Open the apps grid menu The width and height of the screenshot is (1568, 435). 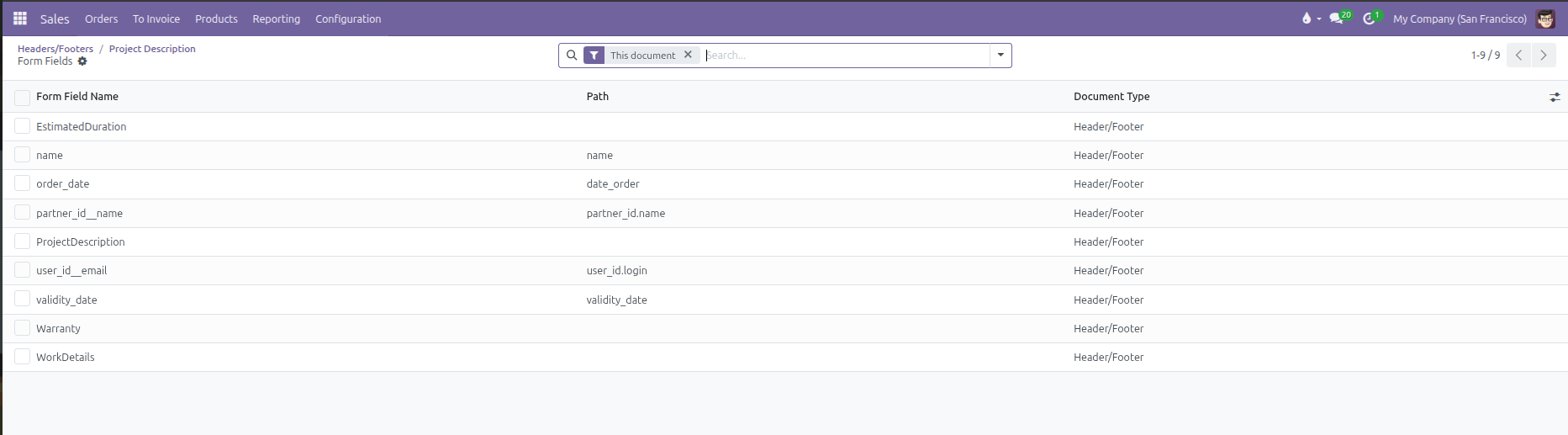coord(20,19)
